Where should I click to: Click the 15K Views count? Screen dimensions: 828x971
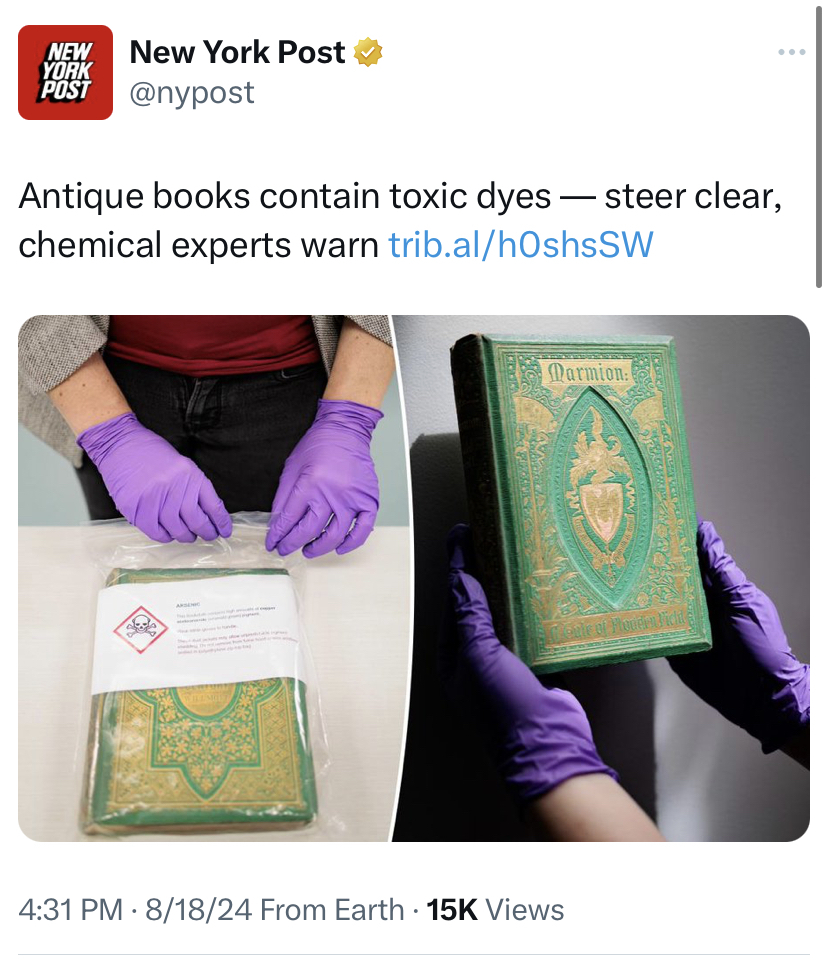tap(495, 910)
